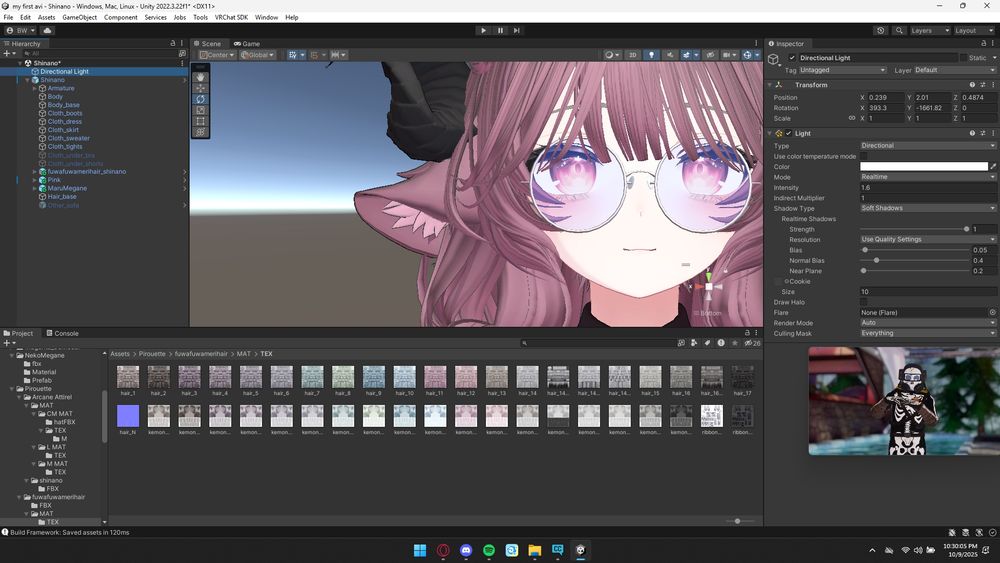
Task: Switch to the Console tab
Action: pos(62,333)
